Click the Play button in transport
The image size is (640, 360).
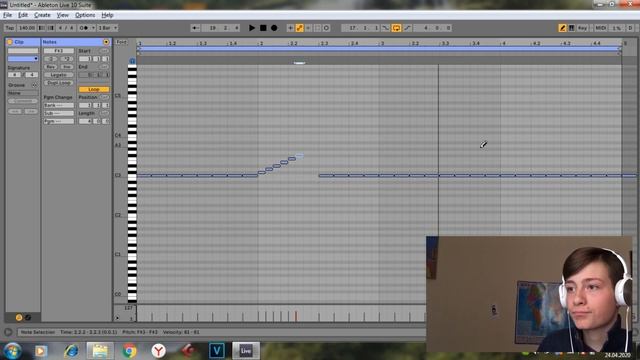tap(252, 28)
